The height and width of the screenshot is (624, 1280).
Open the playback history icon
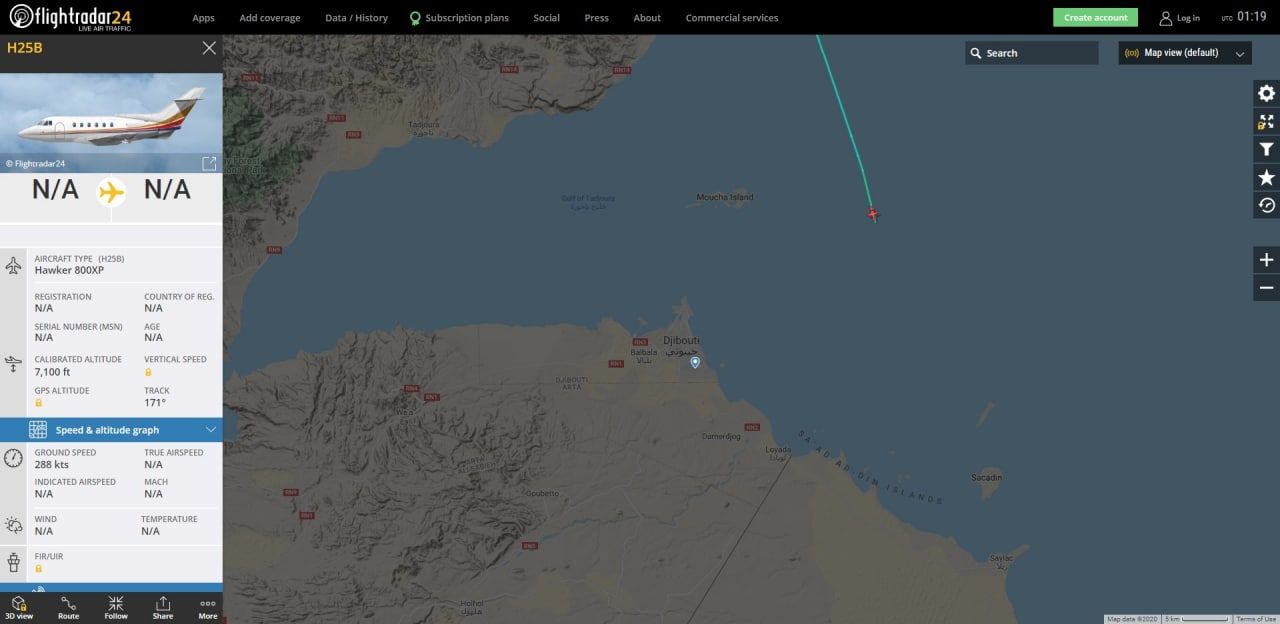tap(1266, 205)
